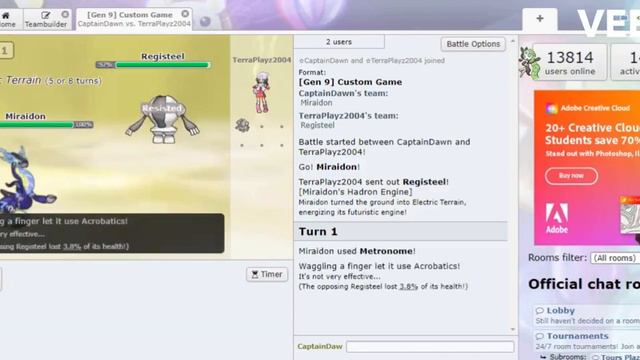Screen dimensions: 640x360
Task: Click the Tournaments chat bubble icon
Action: coord(540,336)
